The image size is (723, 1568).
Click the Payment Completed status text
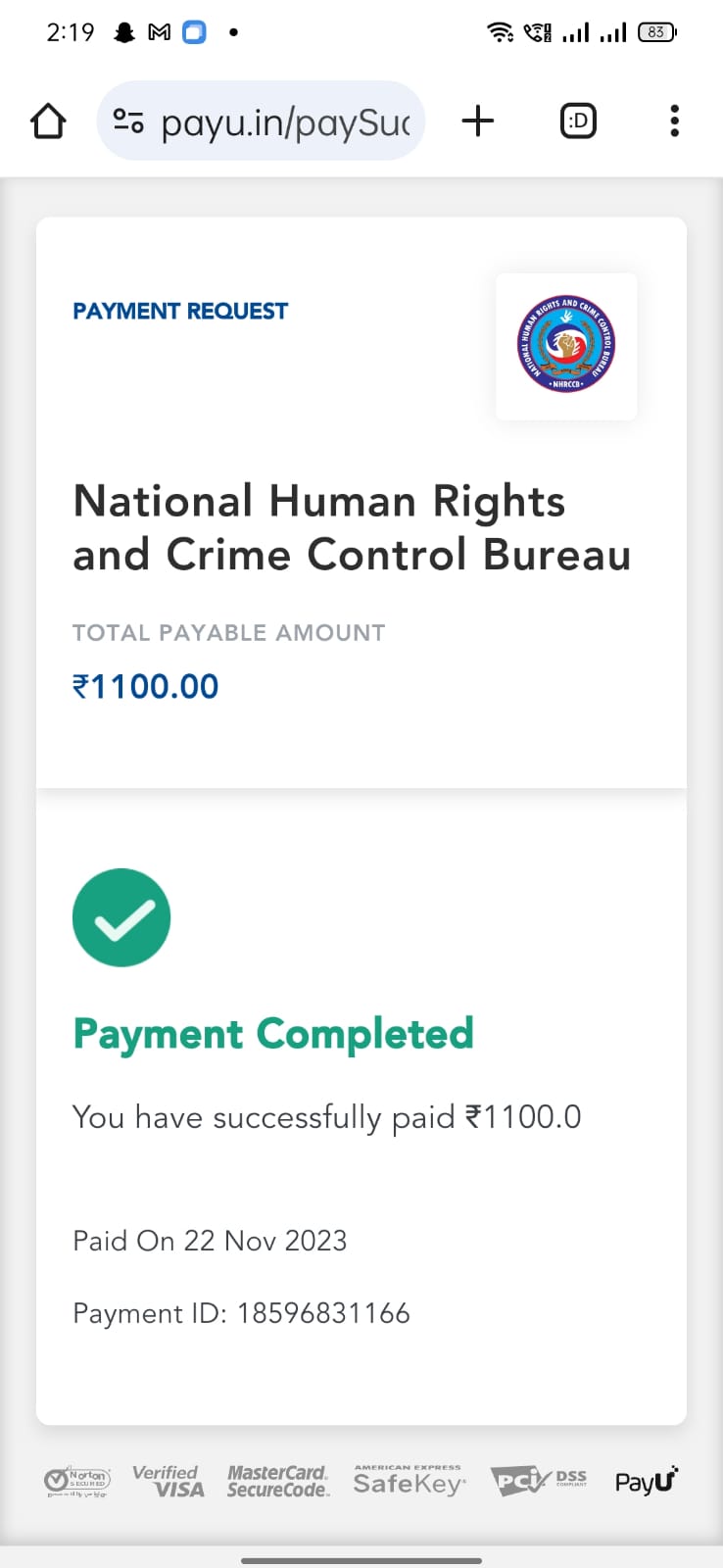click(x=273, y=1034)
